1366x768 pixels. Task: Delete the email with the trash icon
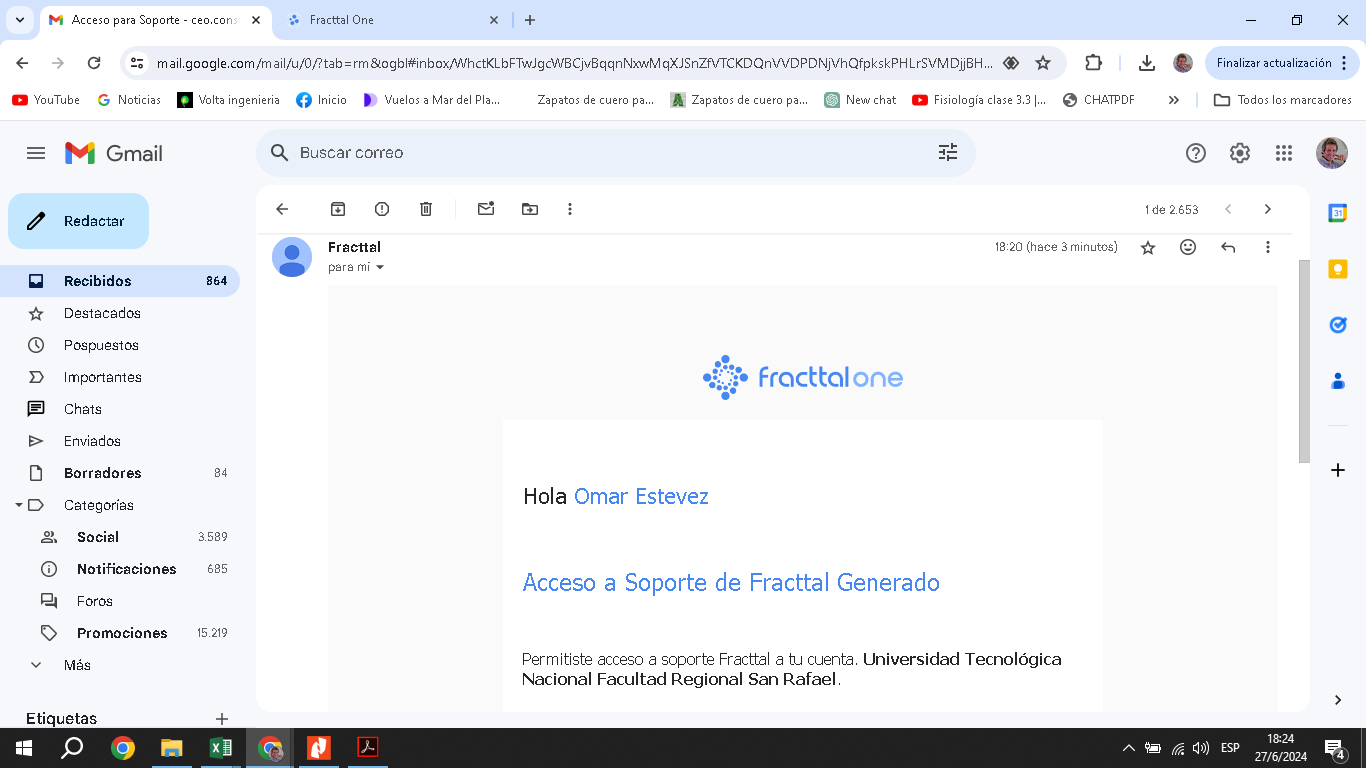[x=426, y=209]
